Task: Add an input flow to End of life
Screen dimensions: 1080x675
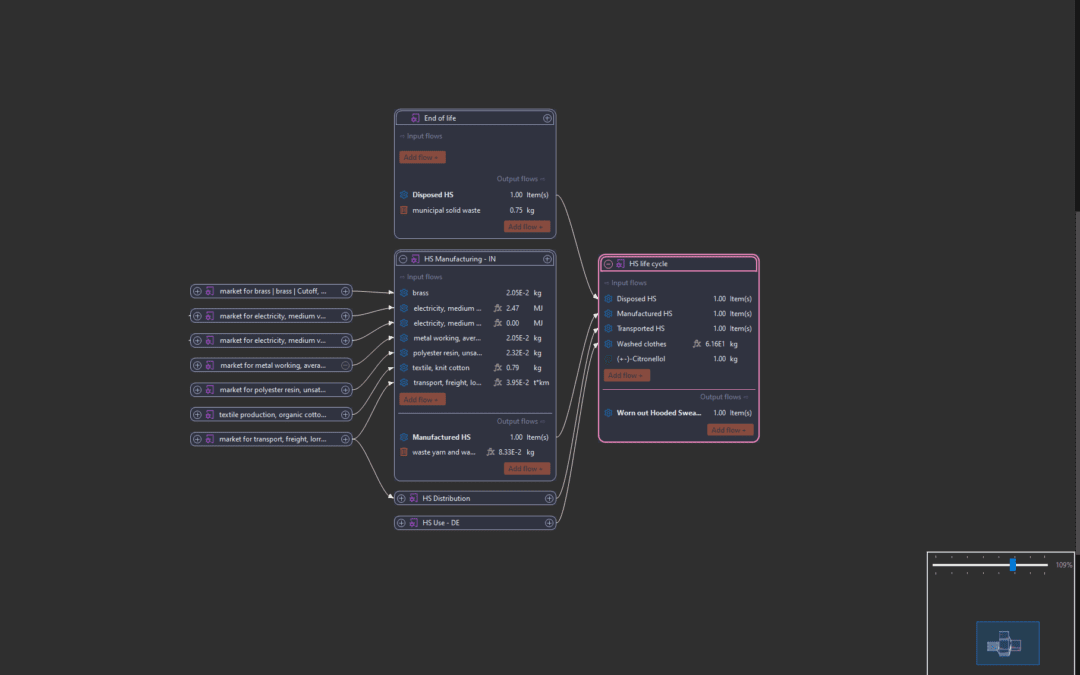Action: coord(422,157)
